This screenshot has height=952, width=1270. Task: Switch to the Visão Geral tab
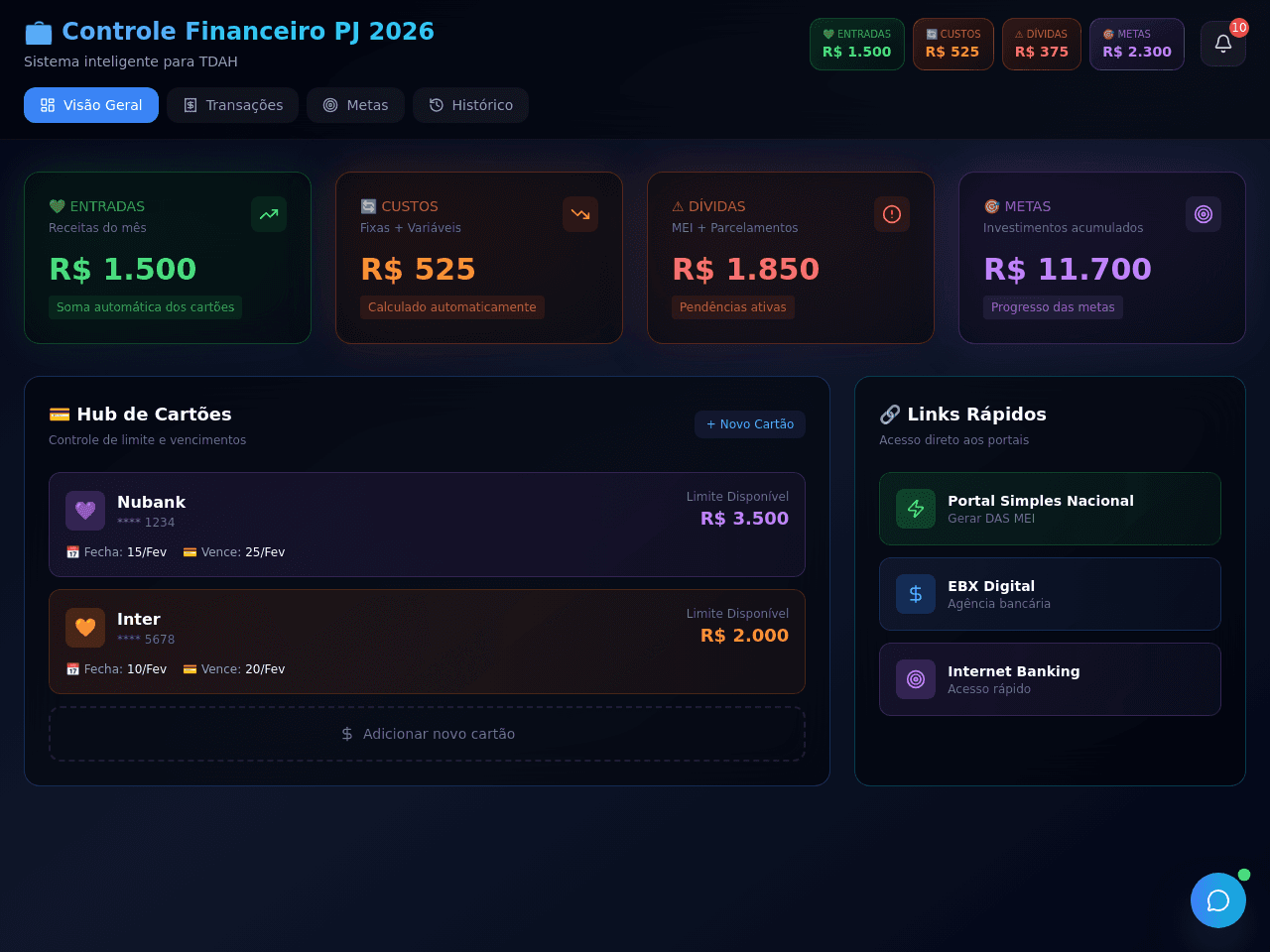91,105
